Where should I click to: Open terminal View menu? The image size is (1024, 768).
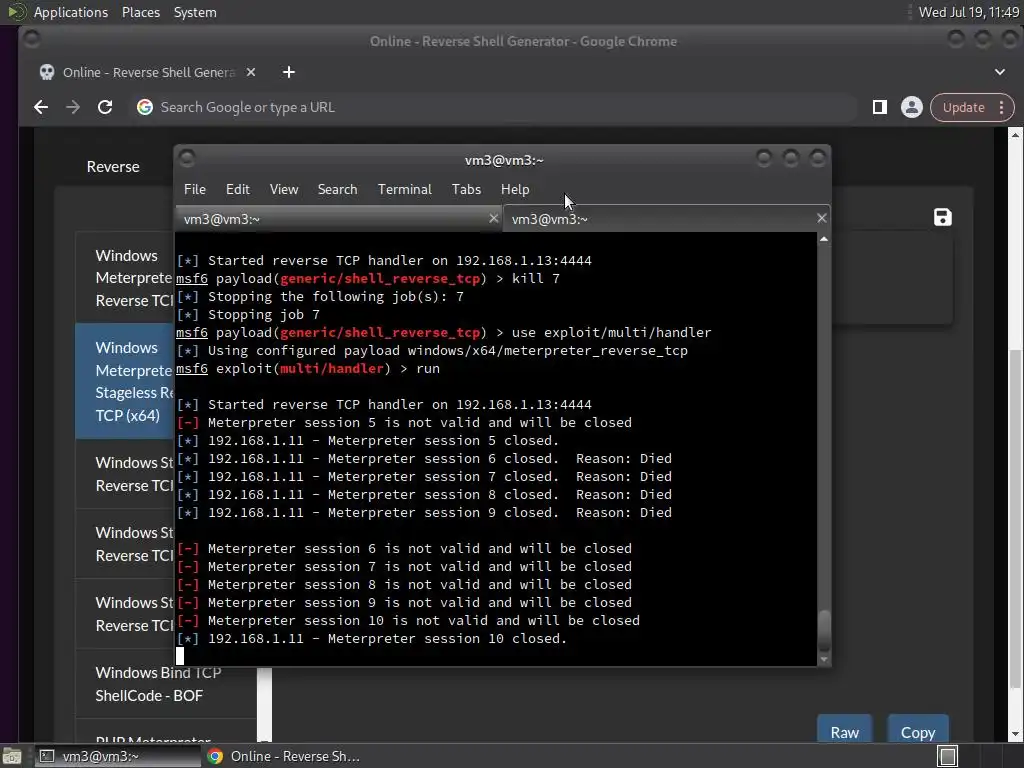tap(284, 189)
